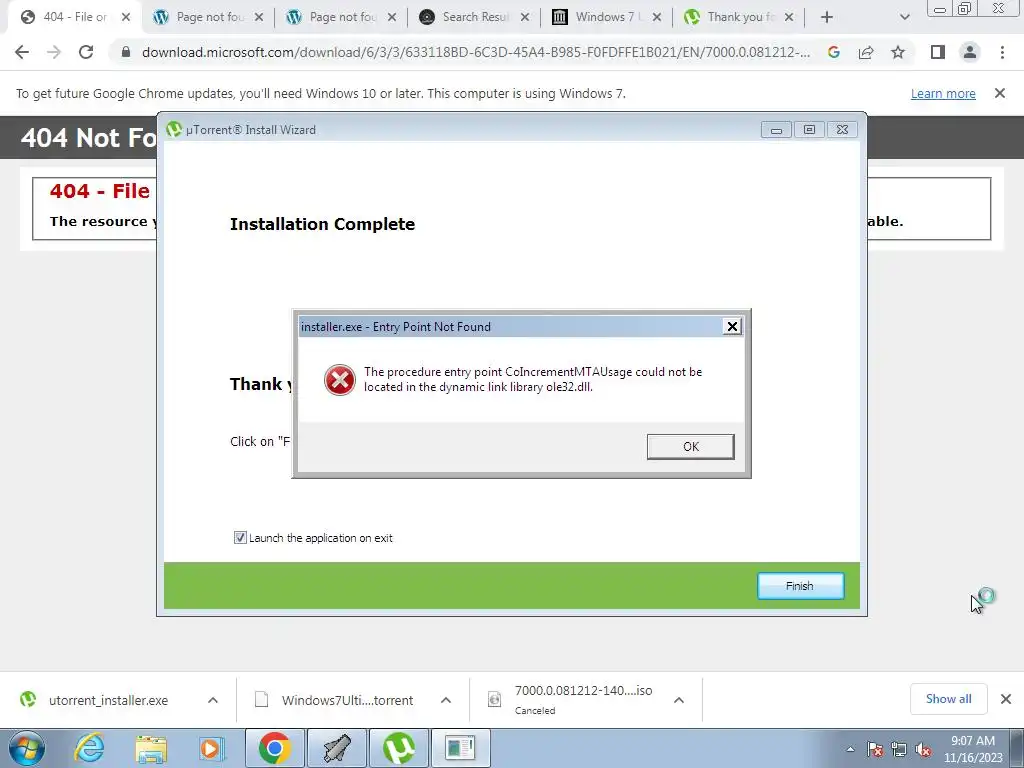
Task: Open Chrome side panel icon
Action: [938, 52]
